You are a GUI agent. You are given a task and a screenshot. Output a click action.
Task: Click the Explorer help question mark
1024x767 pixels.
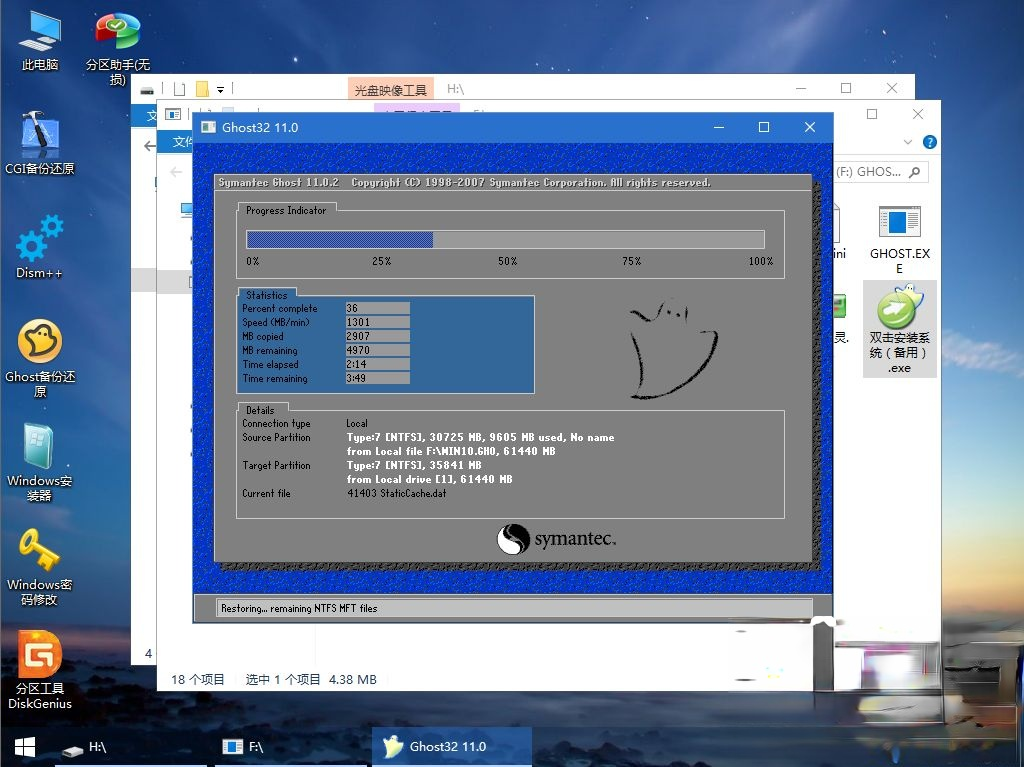[x=929, y=142]
